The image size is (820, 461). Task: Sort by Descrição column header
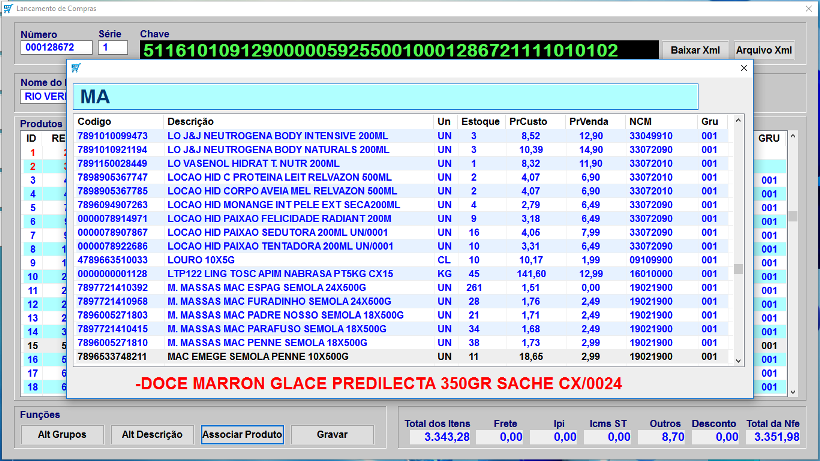(x=298, y=122)
